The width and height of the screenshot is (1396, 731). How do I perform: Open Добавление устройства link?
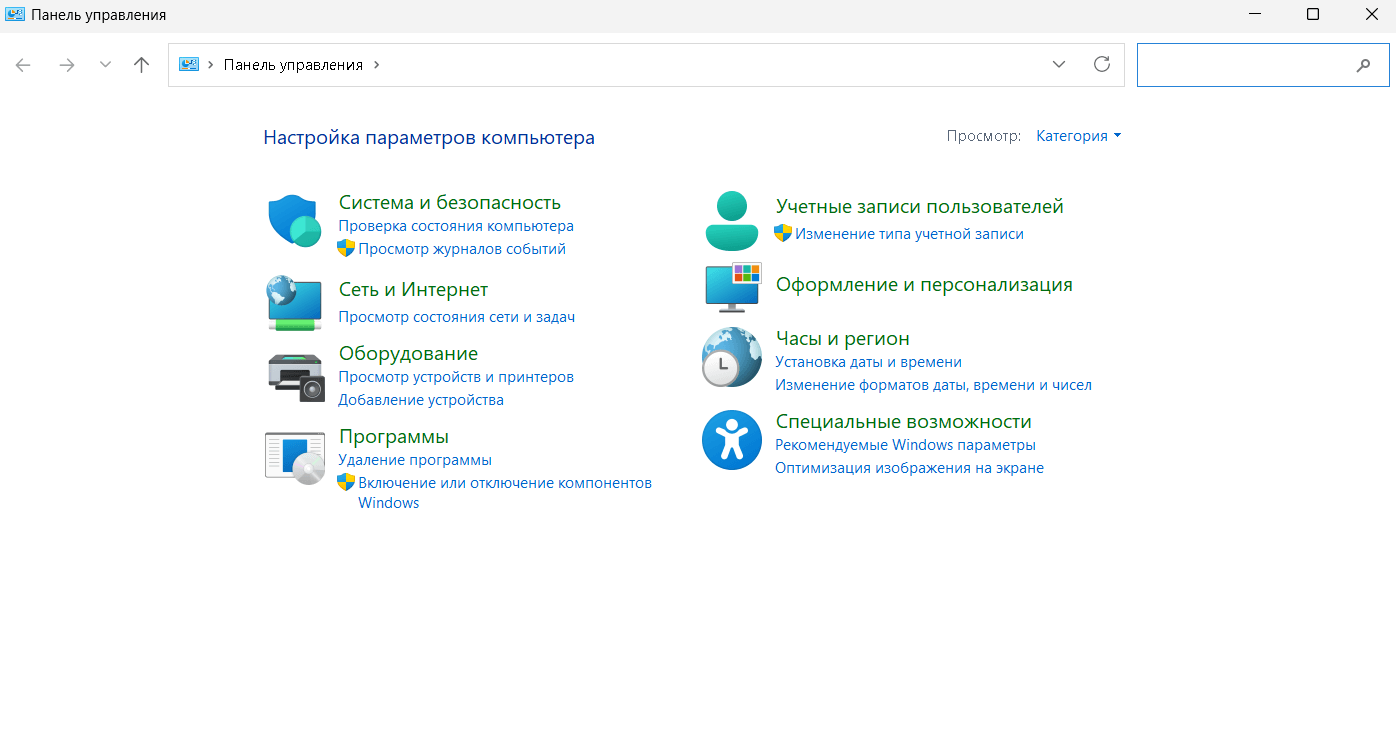coord(421,400)
